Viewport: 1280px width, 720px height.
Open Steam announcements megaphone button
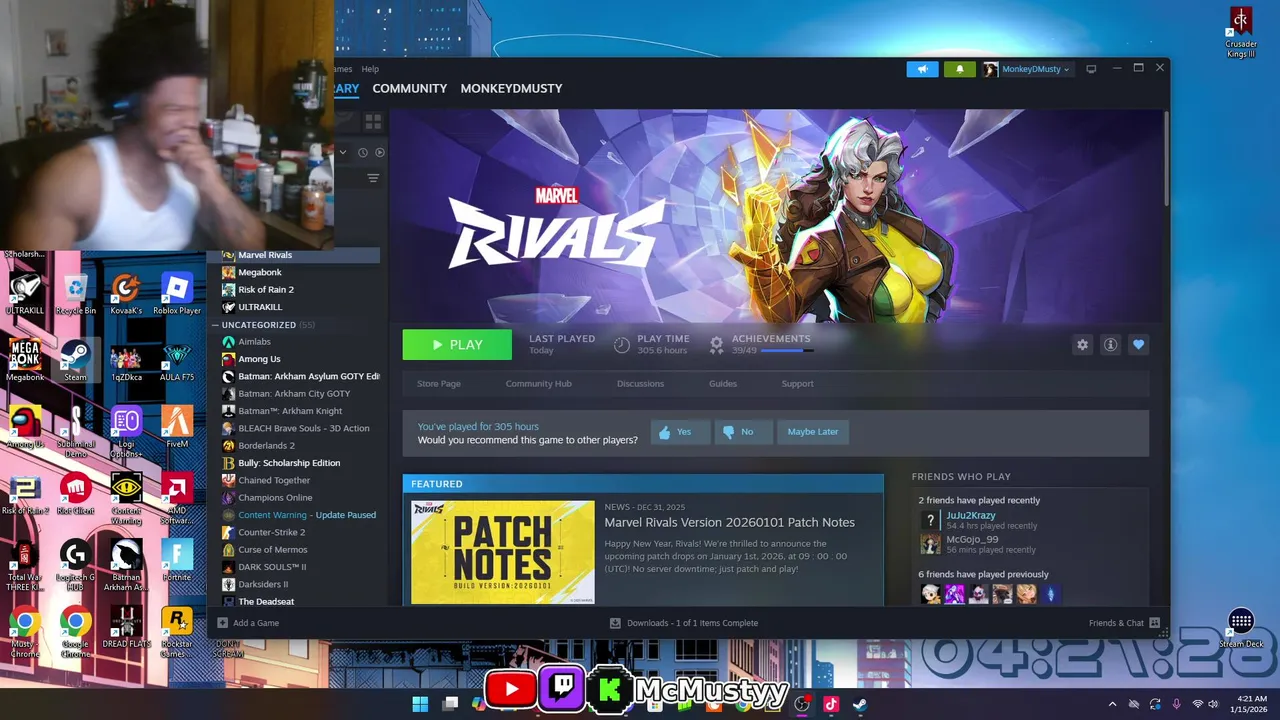click(x=922, y=69)
